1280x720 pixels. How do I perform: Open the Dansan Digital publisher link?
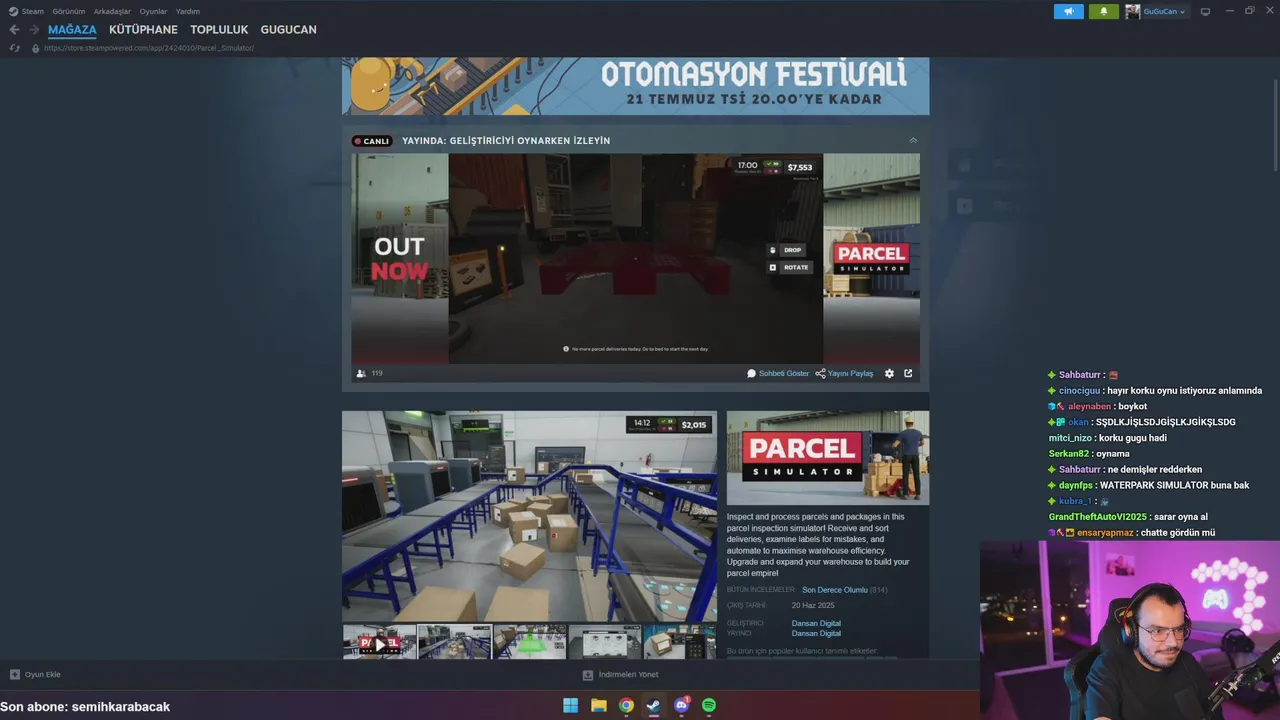[x=816, y=633]
